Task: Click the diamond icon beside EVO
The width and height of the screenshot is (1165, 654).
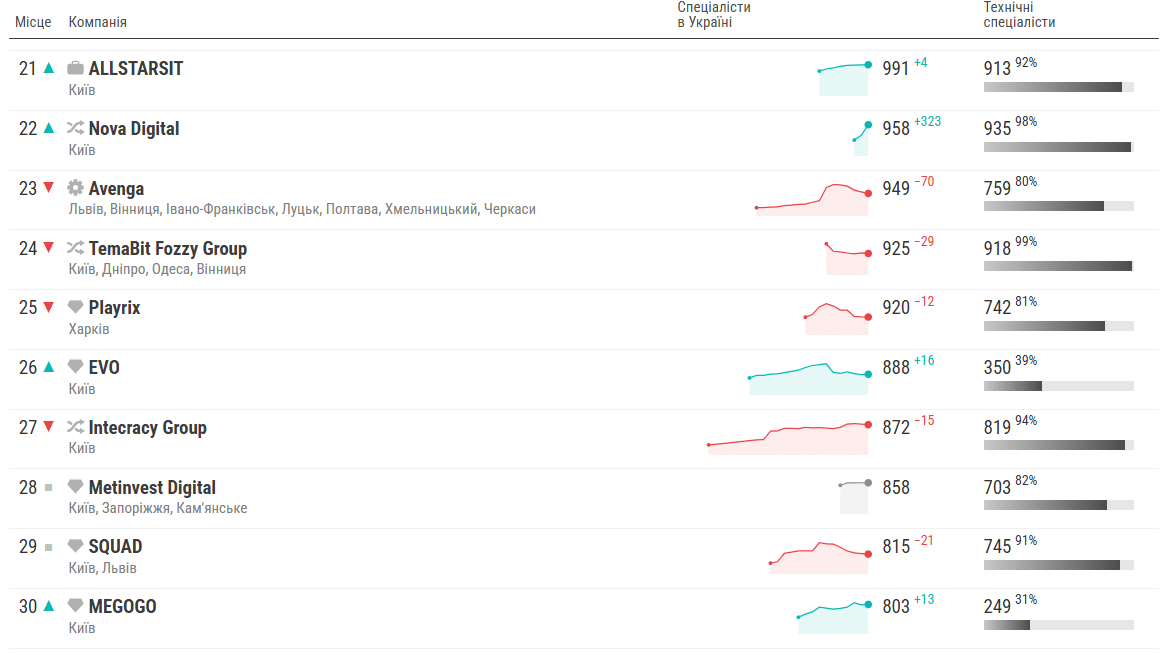Action: click(75, 366)
